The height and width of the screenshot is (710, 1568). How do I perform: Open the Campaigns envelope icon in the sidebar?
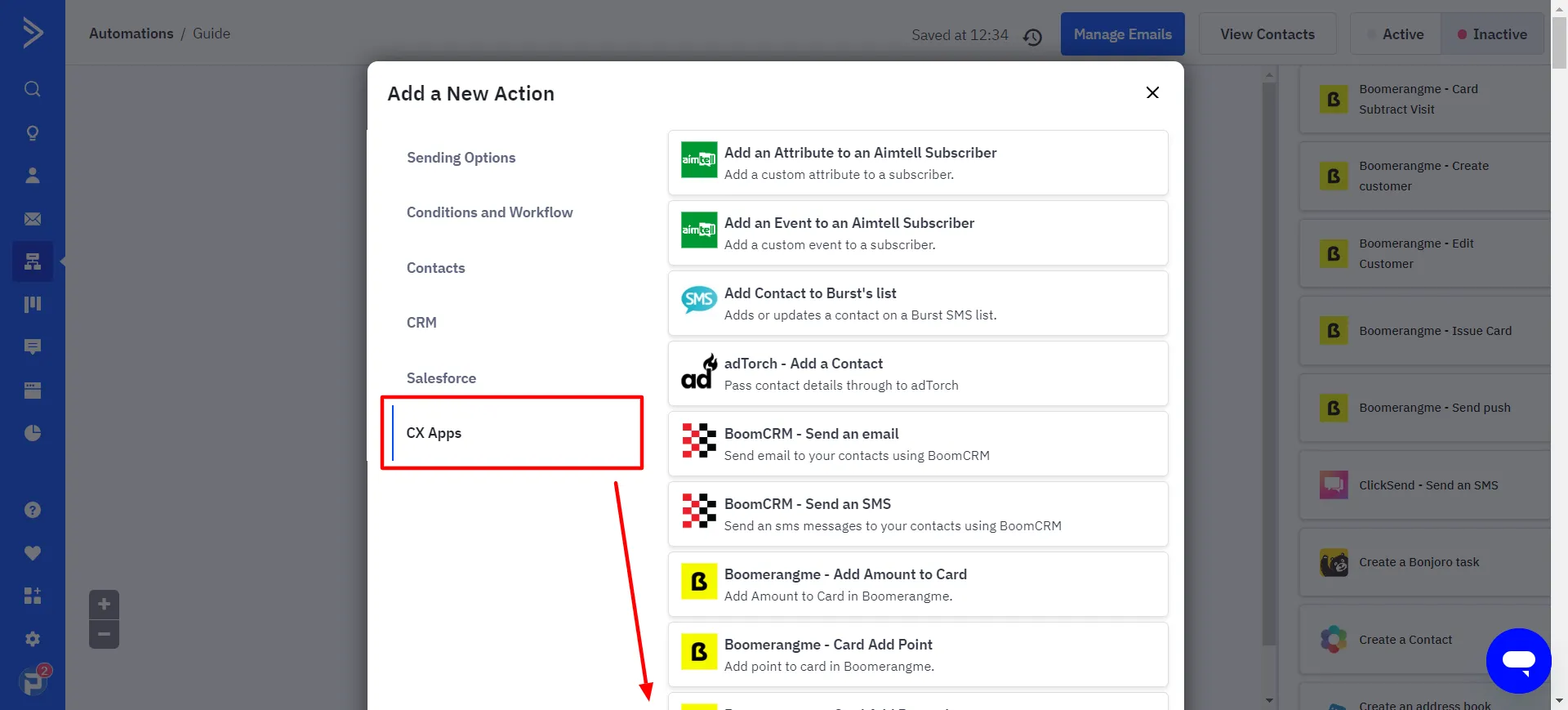pyautogui.click(x=33, y=218)
